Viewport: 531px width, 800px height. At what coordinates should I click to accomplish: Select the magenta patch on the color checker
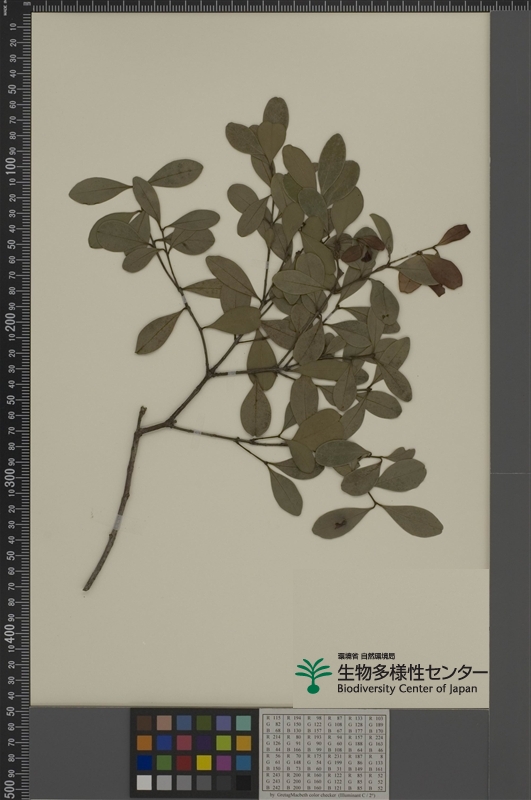tap(223, 762)
